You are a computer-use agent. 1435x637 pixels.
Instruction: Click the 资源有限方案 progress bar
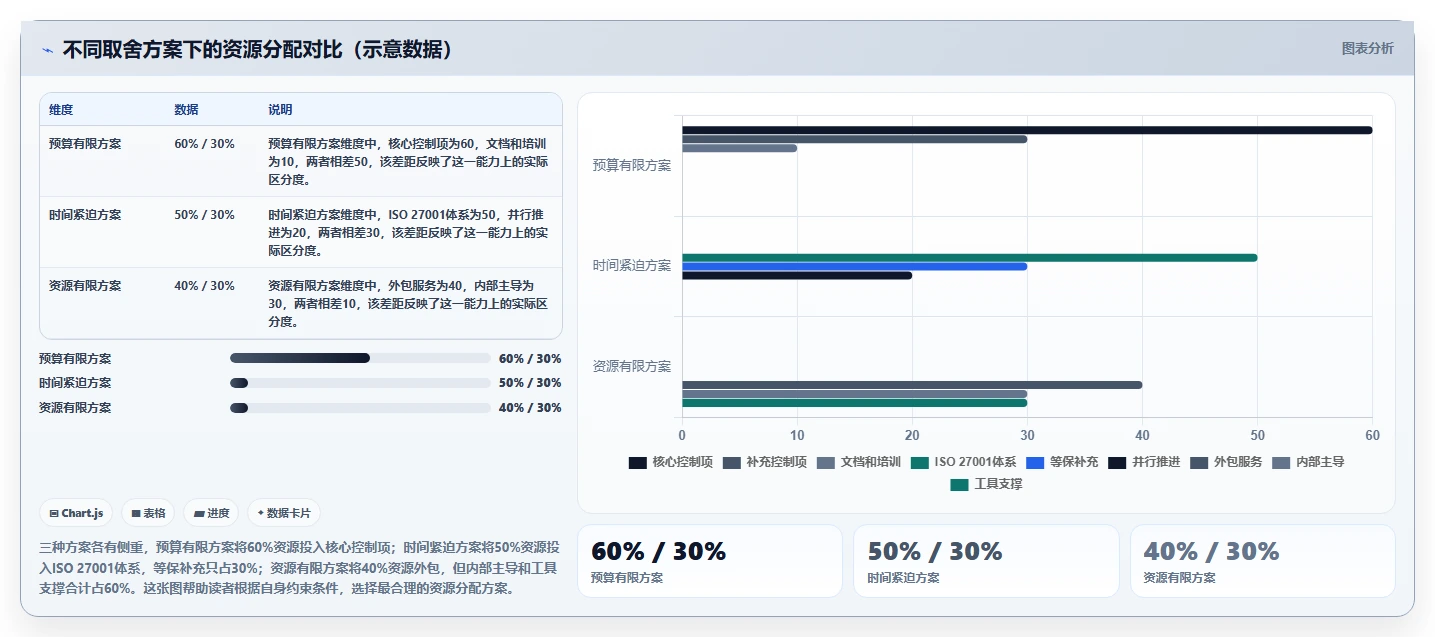point(360,408)
